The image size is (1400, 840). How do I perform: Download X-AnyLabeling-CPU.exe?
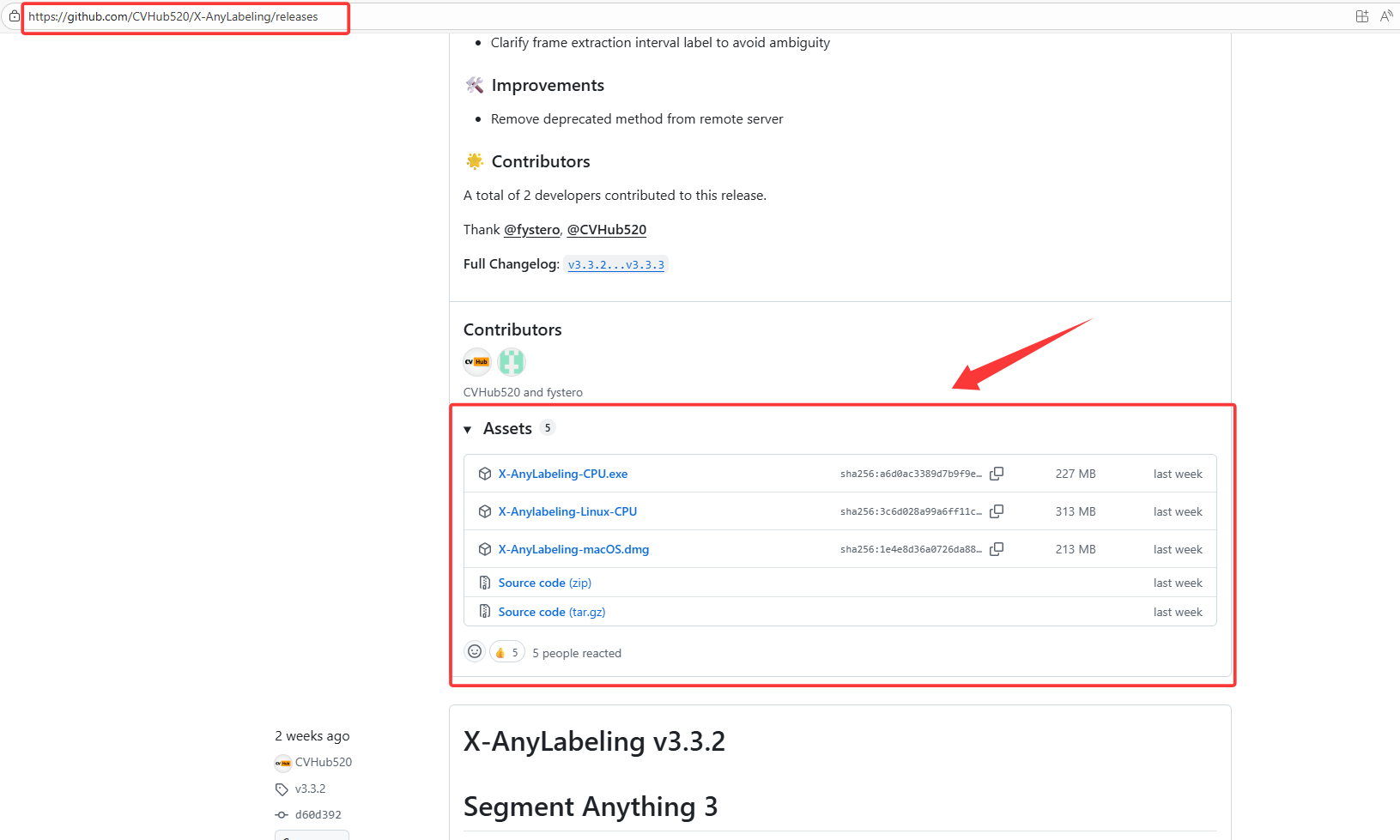563,474
